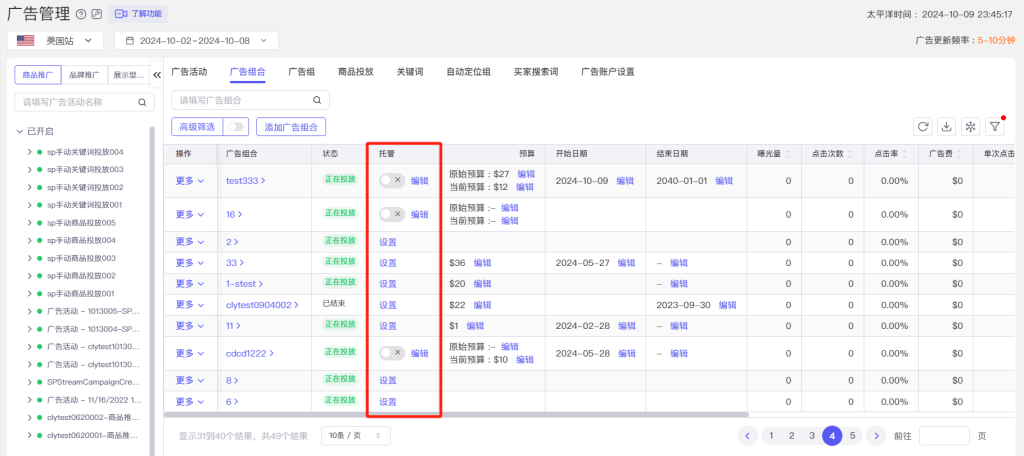This screenshot has height=456, width=1024.
Task: Open the date range picker 2024-10-02
Action: coord(196,41)
